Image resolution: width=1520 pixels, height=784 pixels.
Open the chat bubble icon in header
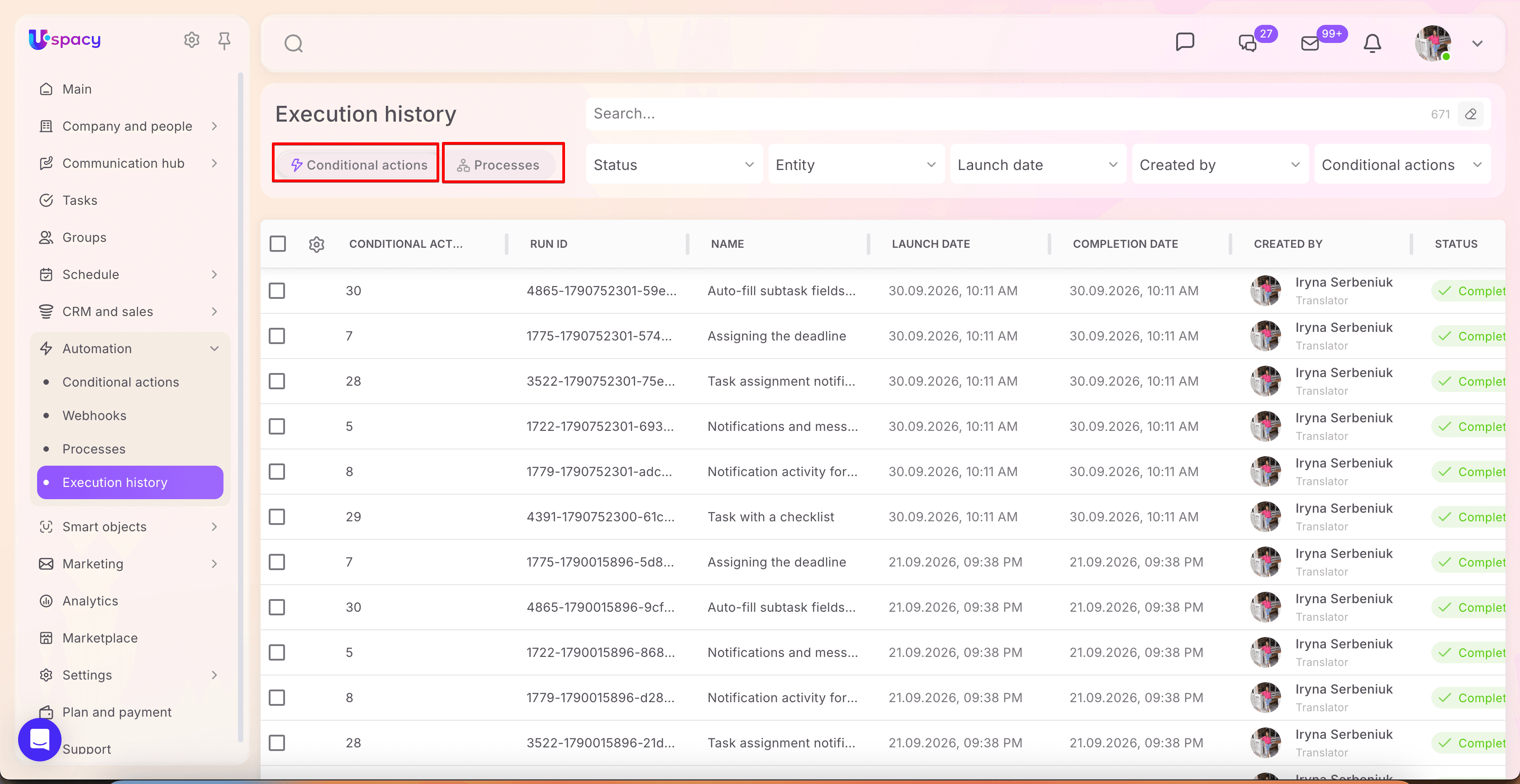(x=1185, y=43)
